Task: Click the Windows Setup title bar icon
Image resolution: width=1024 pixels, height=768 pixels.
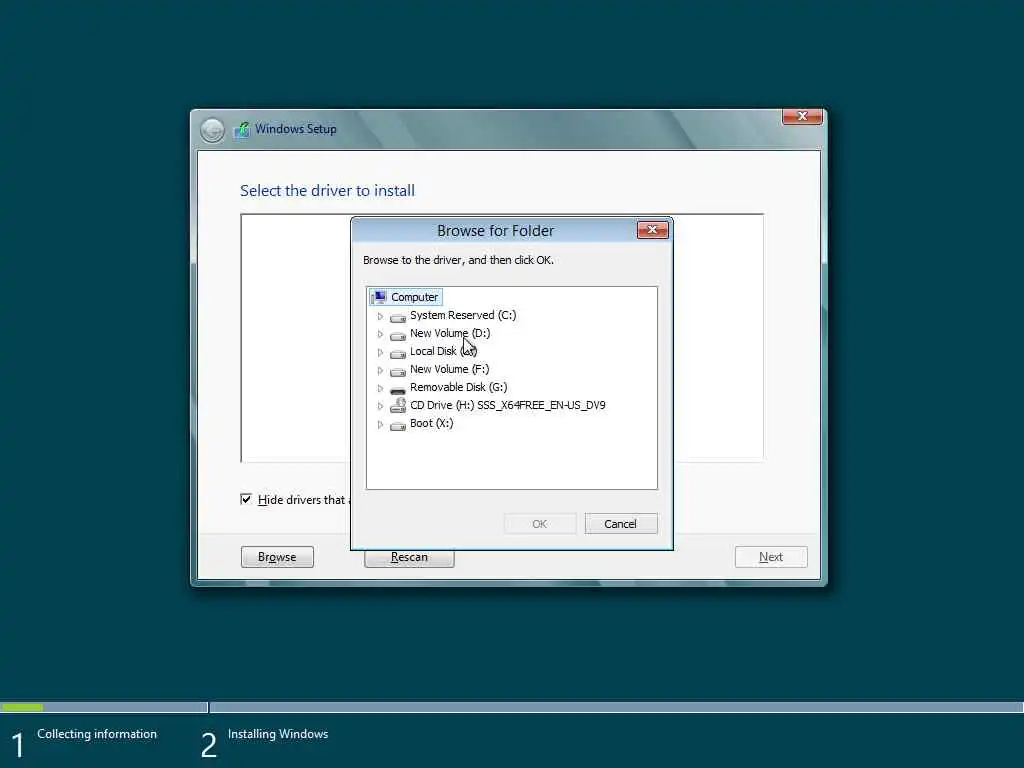Action: (242, 129)
